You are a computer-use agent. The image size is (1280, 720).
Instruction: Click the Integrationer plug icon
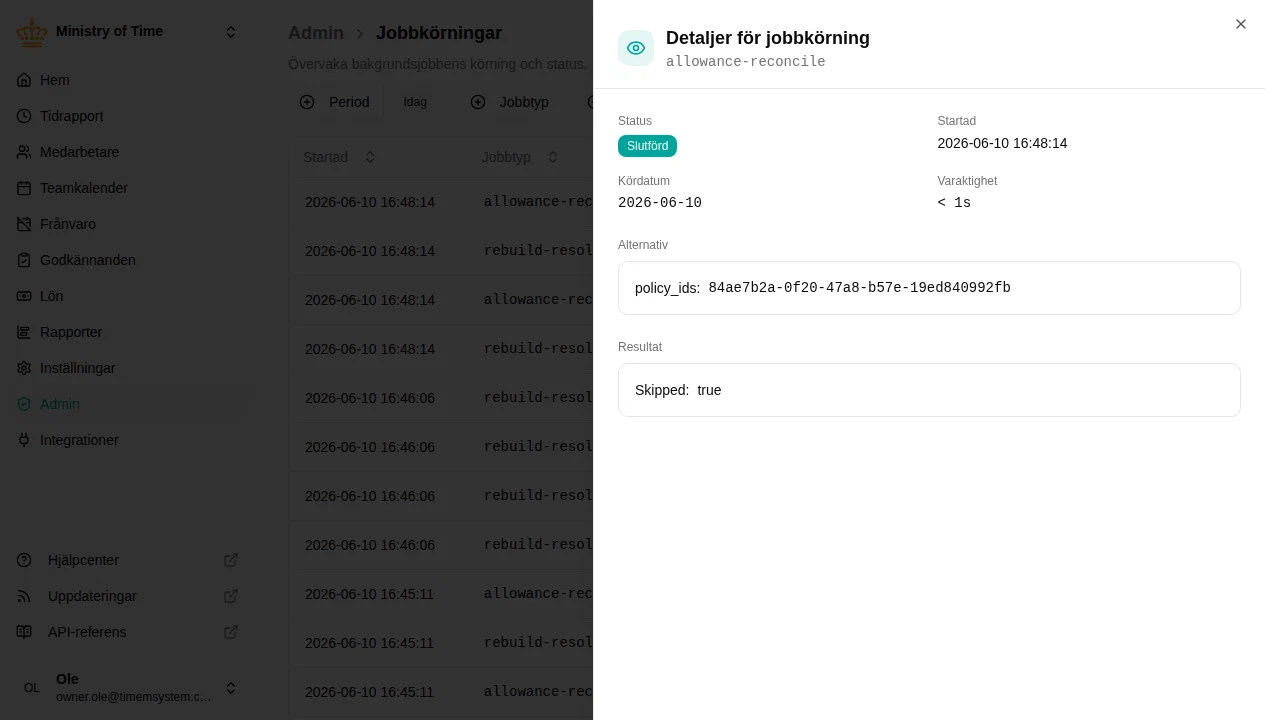(24, 440)
